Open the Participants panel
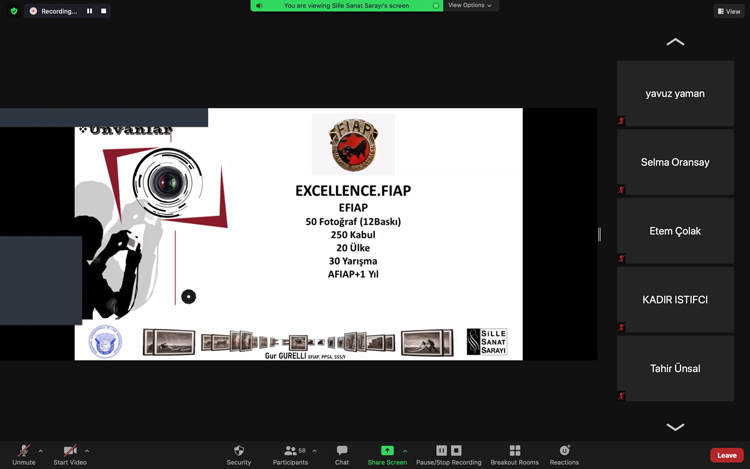This screenshot has height=469, width=750. click(x=290, y=451)
